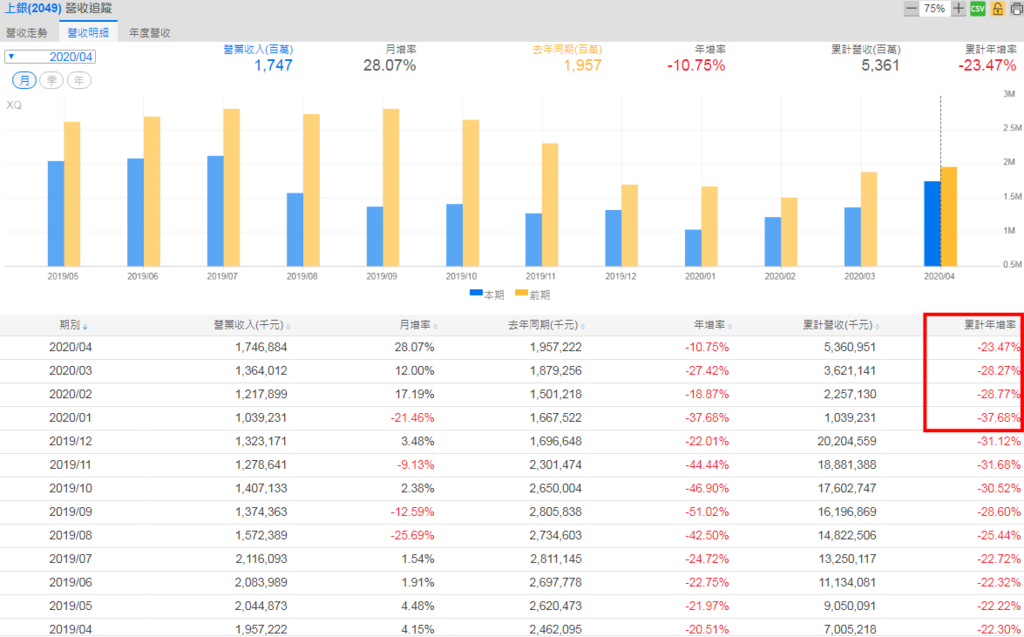This screenshot has height=637, width=1024.
Task: Select the 年 (yearly) period option
Action: 79,80
